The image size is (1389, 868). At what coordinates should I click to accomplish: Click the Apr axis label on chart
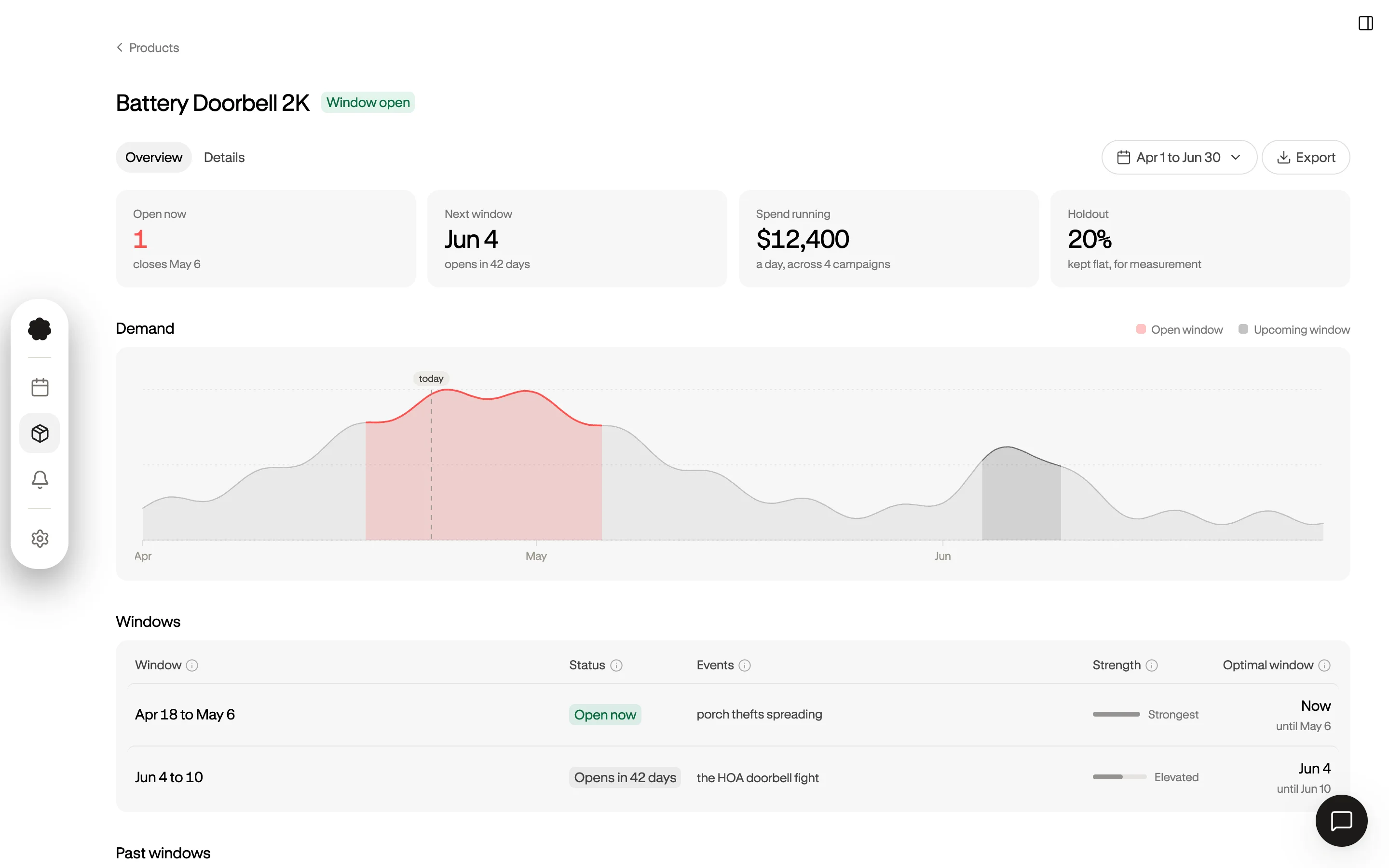[x=143, y=556]
